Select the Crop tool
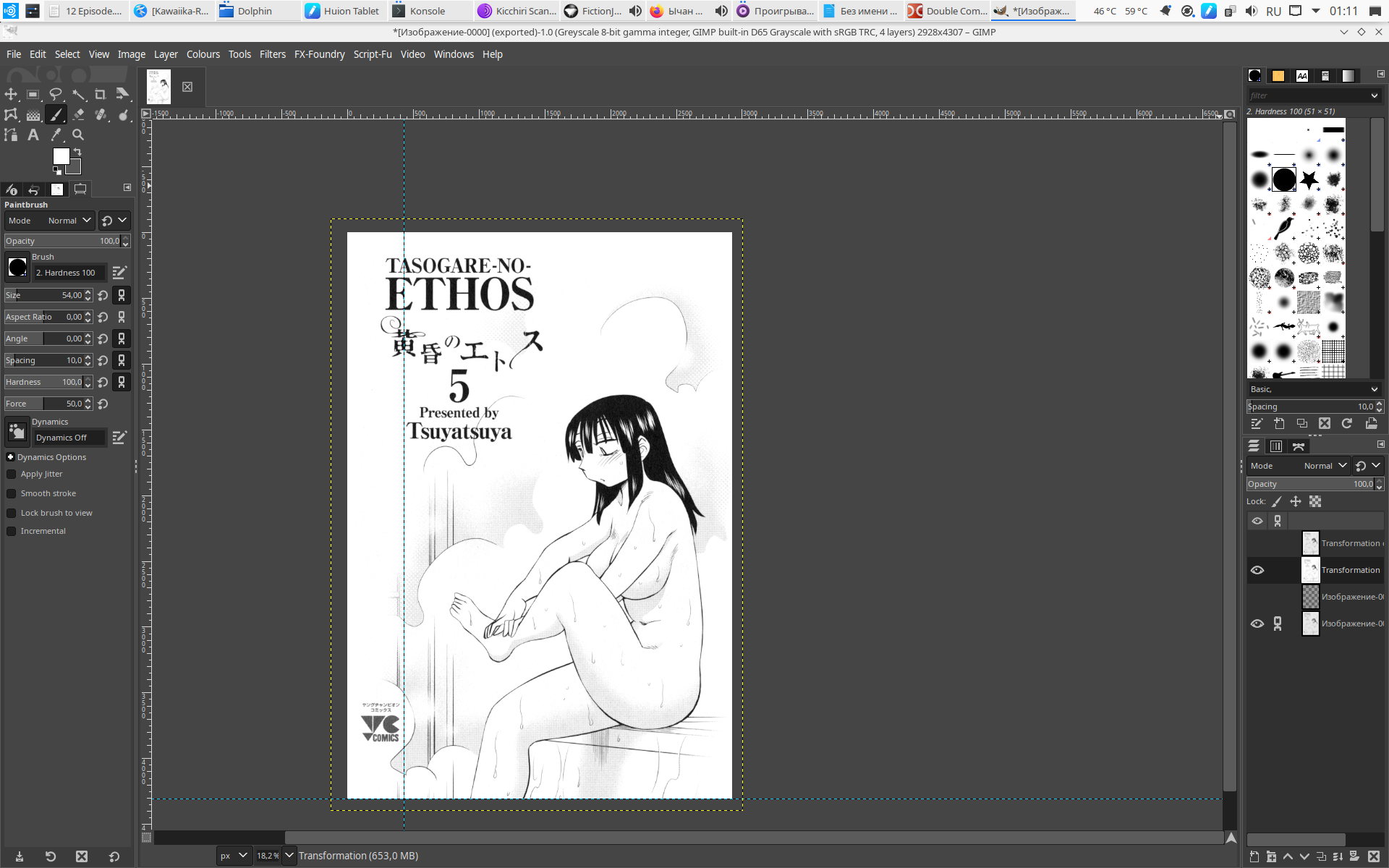 point(101,94)
